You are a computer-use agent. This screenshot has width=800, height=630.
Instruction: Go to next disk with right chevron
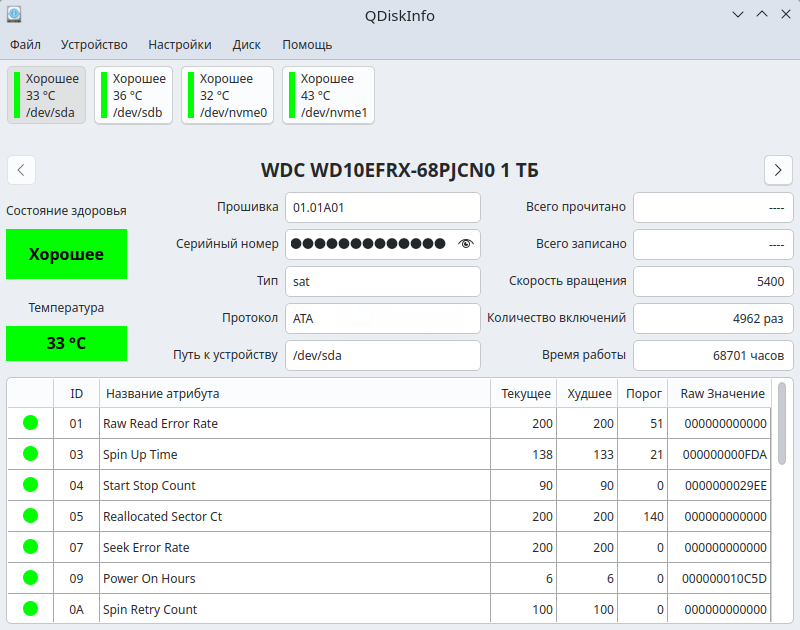tap(778, 170)
